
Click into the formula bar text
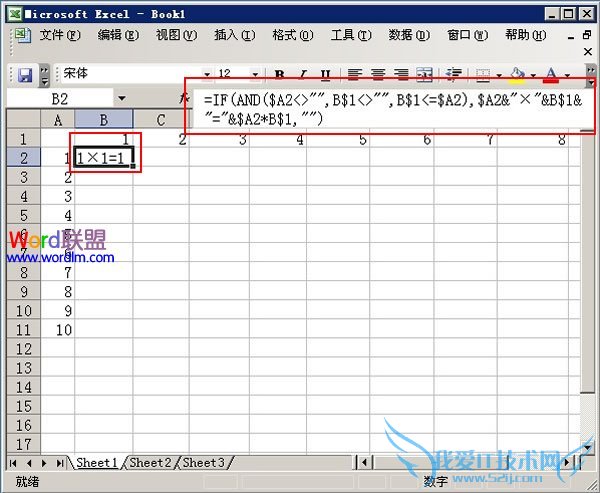pos(393,109)
